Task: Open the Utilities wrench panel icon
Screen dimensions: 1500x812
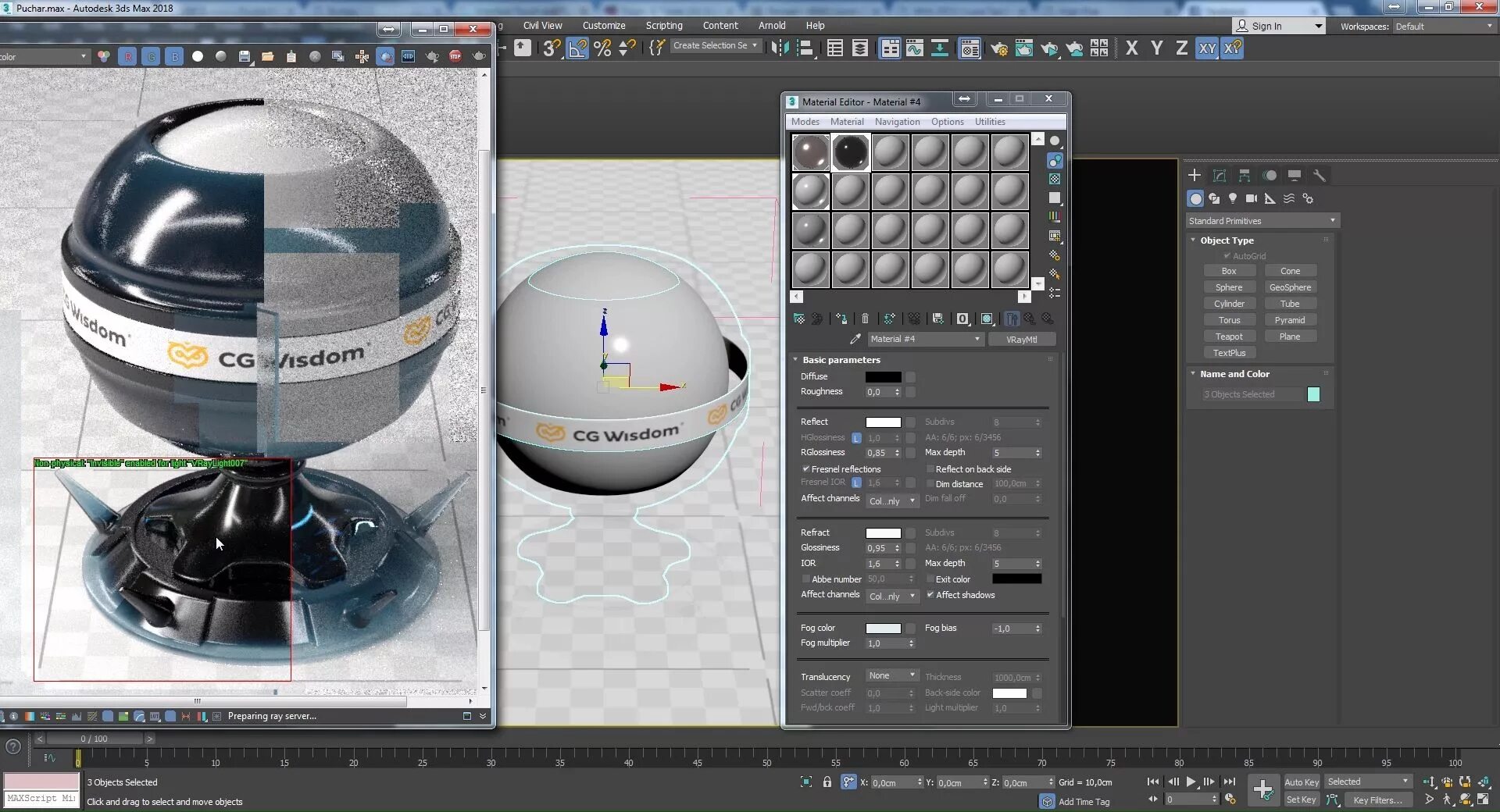Action: point(1320,176)
